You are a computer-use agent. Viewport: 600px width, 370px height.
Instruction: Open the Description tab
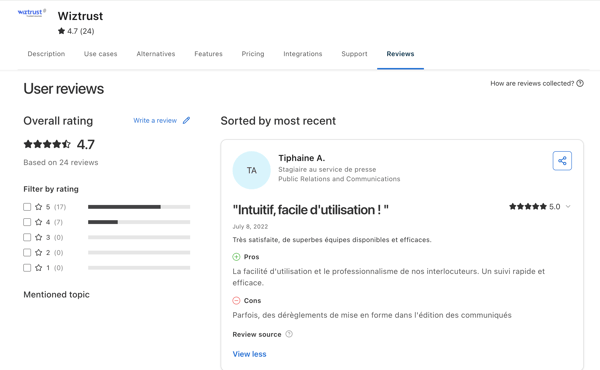coord(46,54)
